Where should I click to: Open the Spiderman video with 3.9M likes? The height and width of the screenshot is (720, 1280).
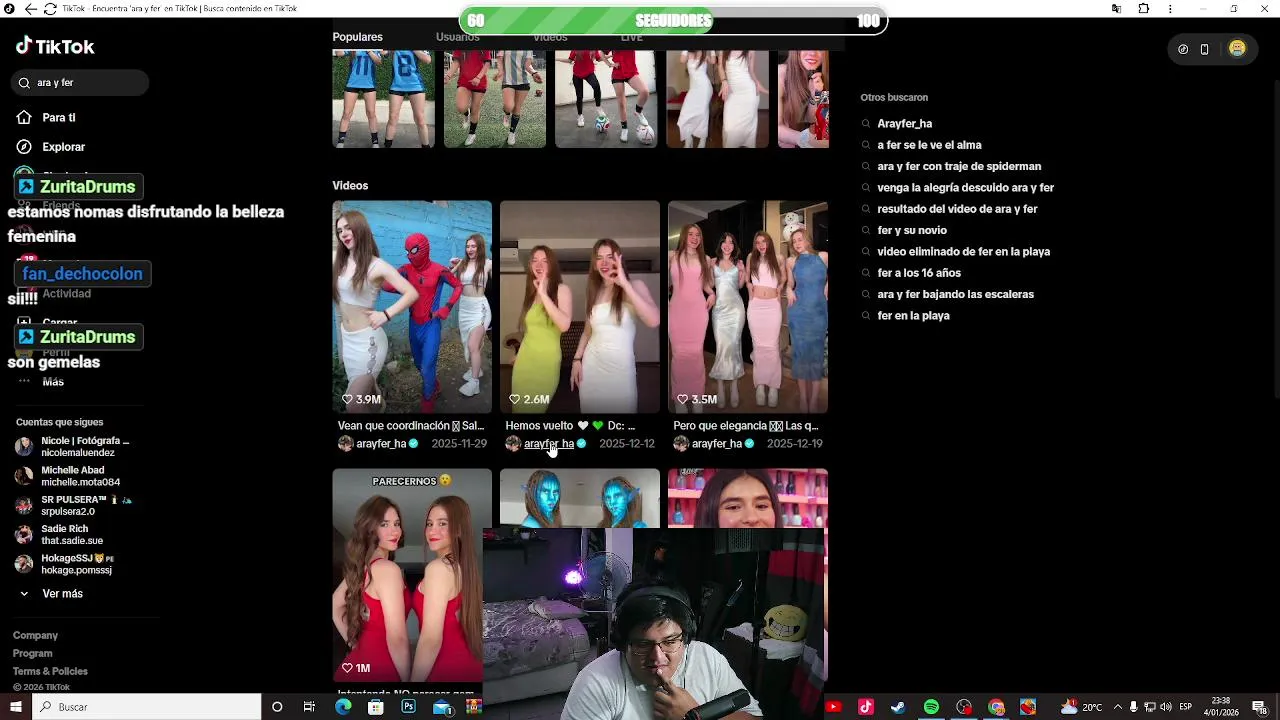click(412, 307)
